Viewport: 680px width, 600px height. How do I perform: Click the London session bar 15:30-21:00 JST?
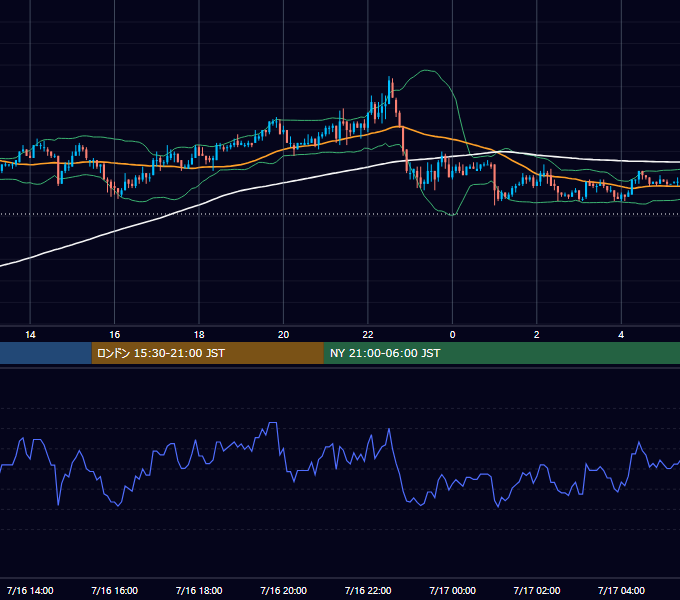[x=208, y=353]
